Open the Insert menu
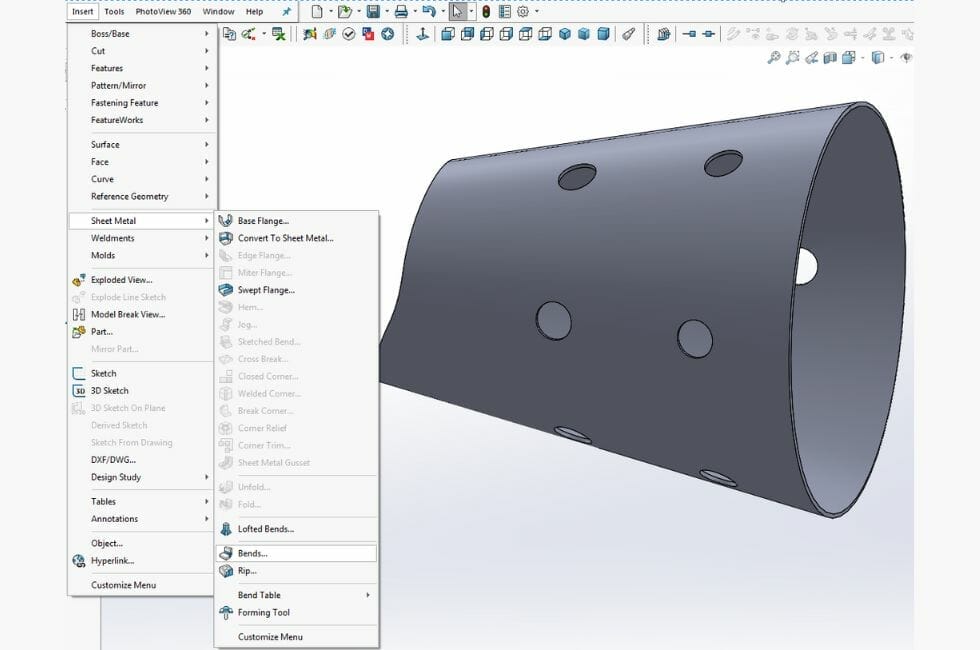 point(81,11)
